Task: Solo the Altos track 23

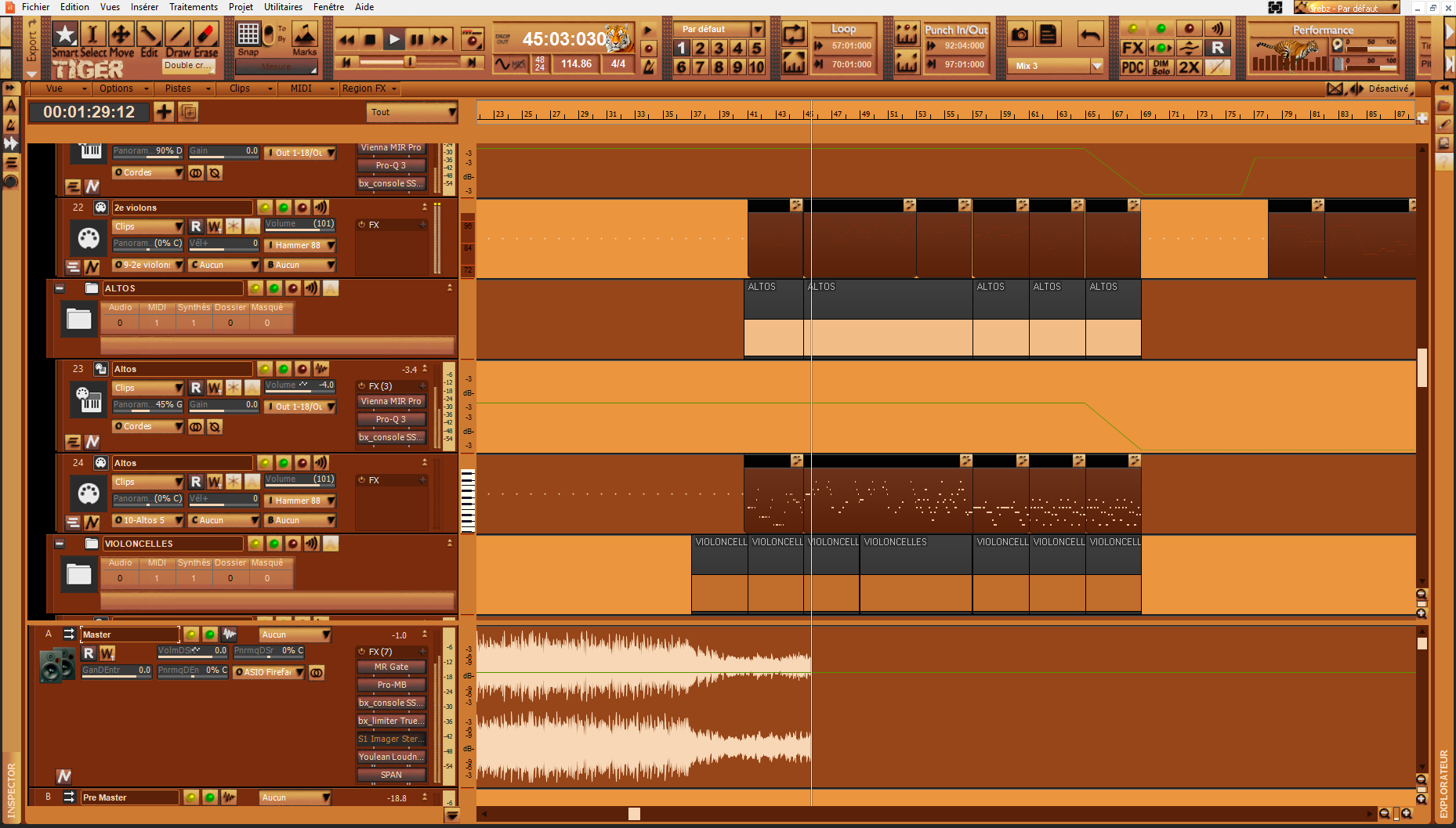Action: point(284,369)
